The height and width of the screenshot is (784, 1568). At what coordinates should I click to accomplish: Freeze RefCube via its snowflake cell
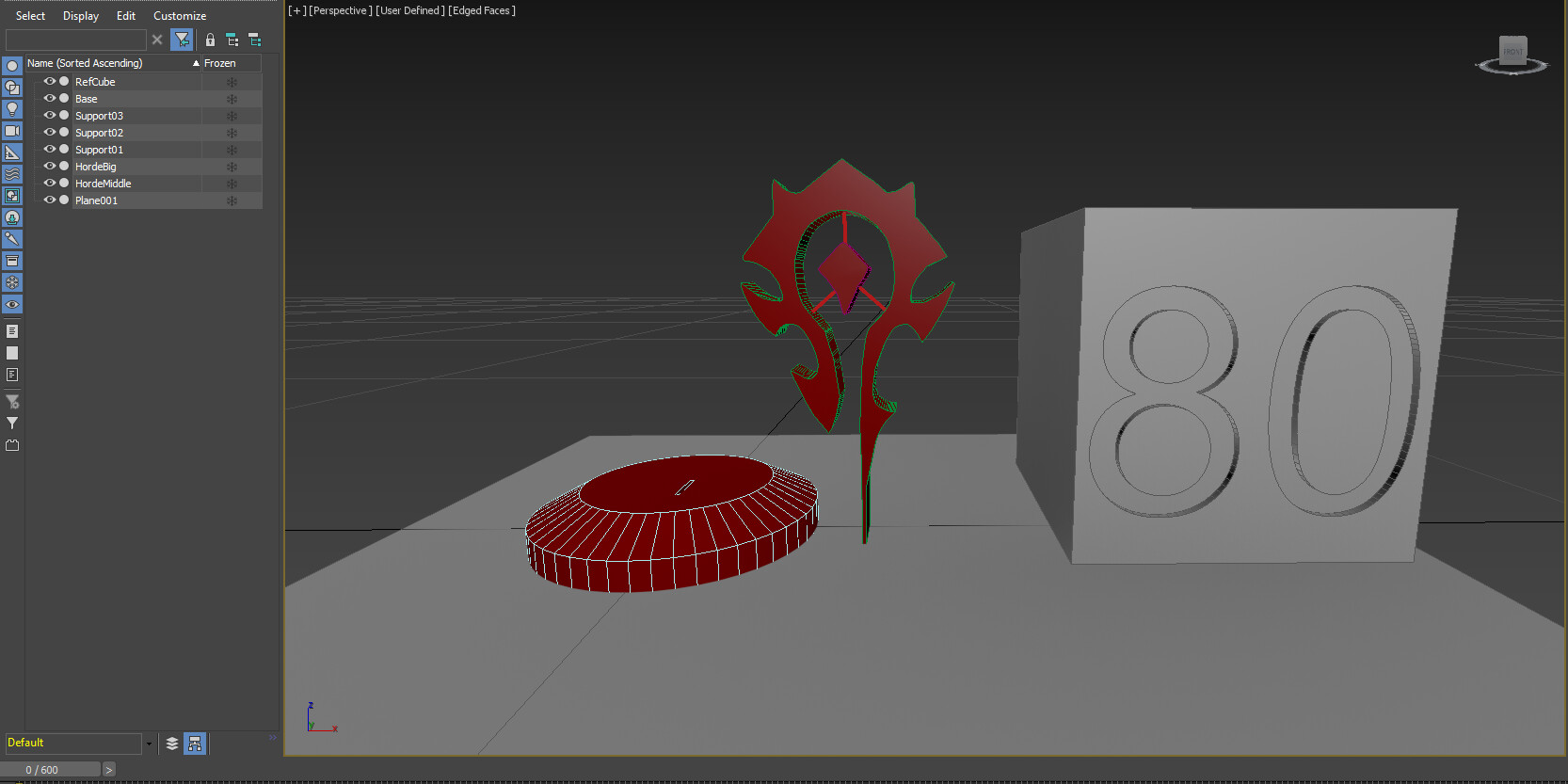coord(232,82)
